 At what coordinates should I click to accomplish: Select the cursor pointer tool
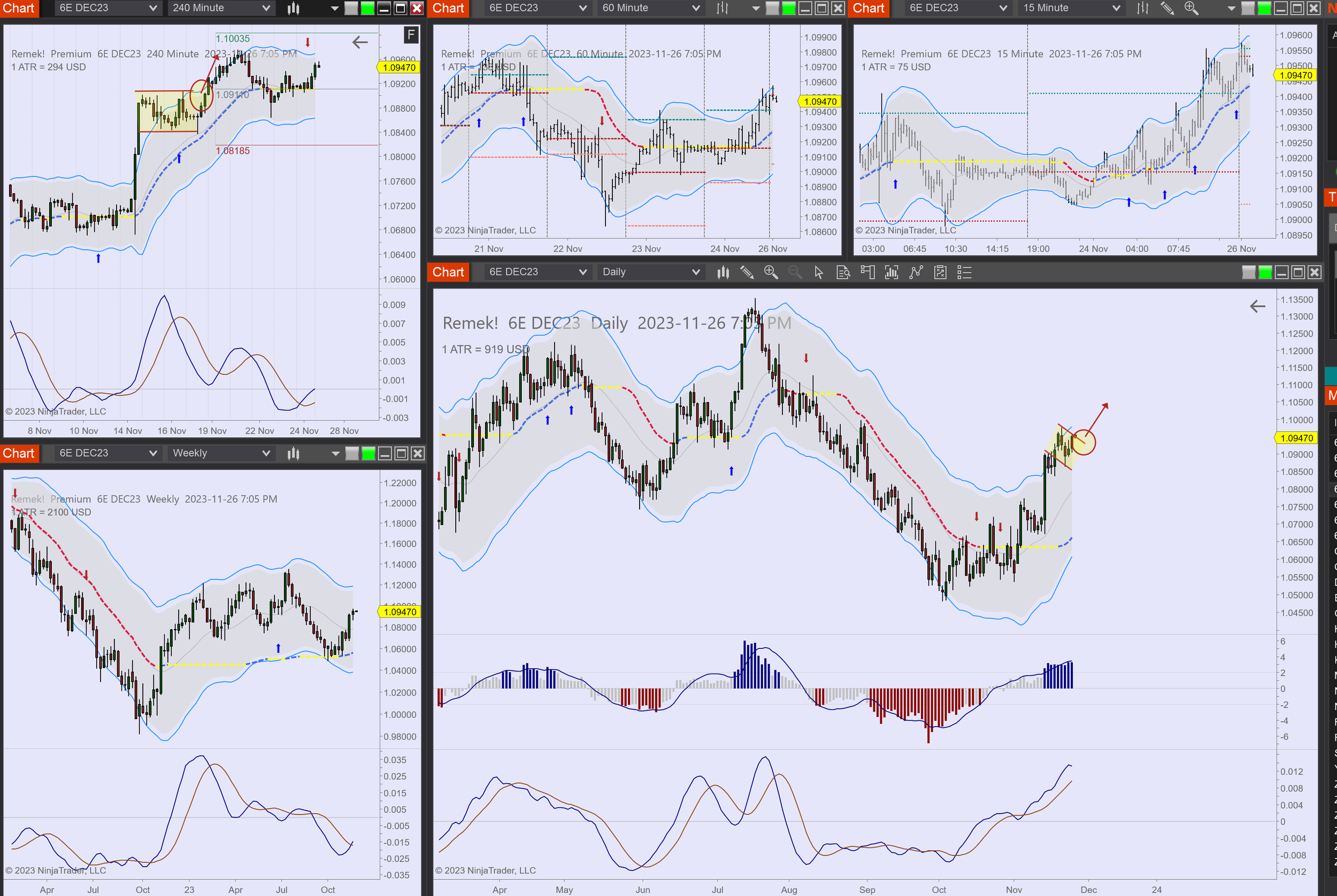819,273
